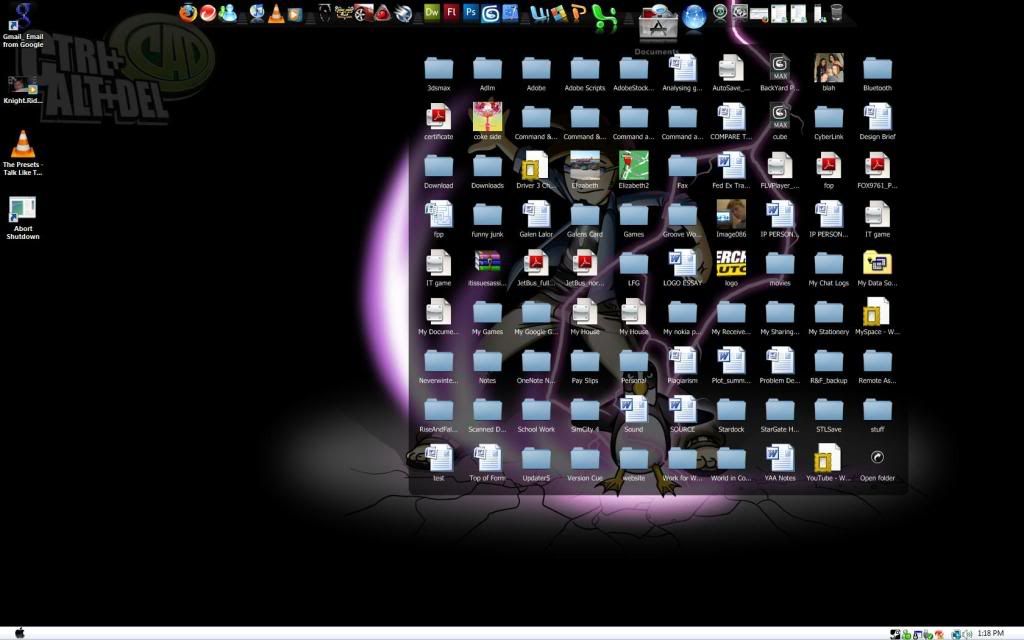Open the website folder

click(x=633, y=464)
